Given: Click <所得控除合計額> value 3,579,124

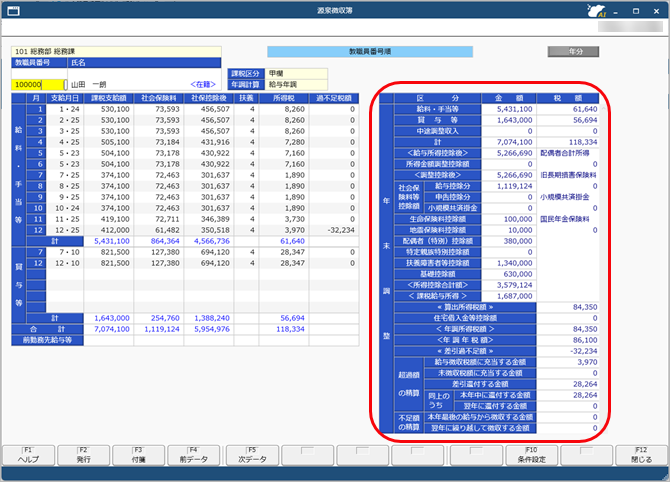Looking at the screenshot, I should pos(509,285).
